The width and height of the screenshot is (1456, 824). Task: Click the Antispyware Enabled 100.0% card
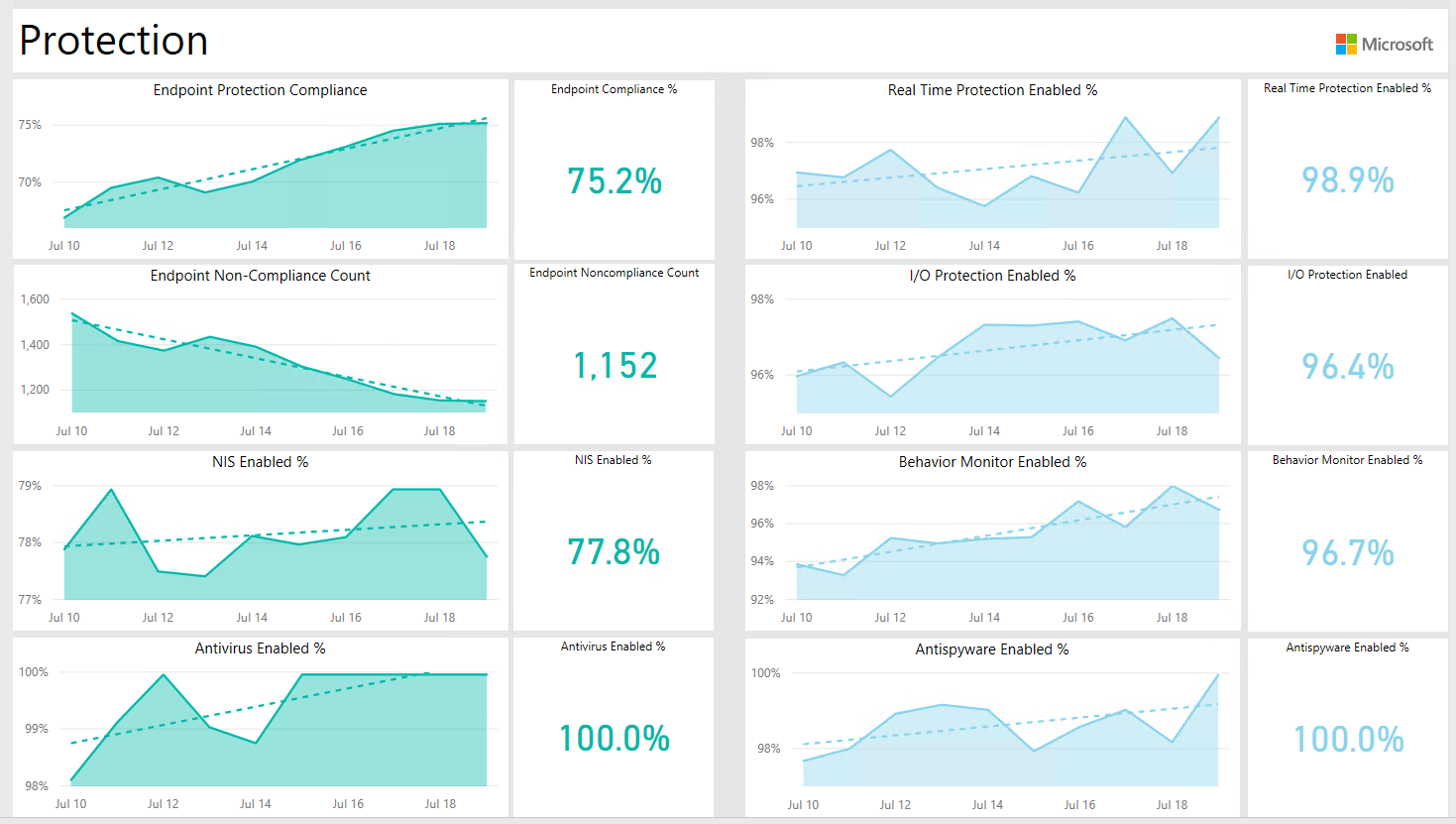click(1348, 740)
